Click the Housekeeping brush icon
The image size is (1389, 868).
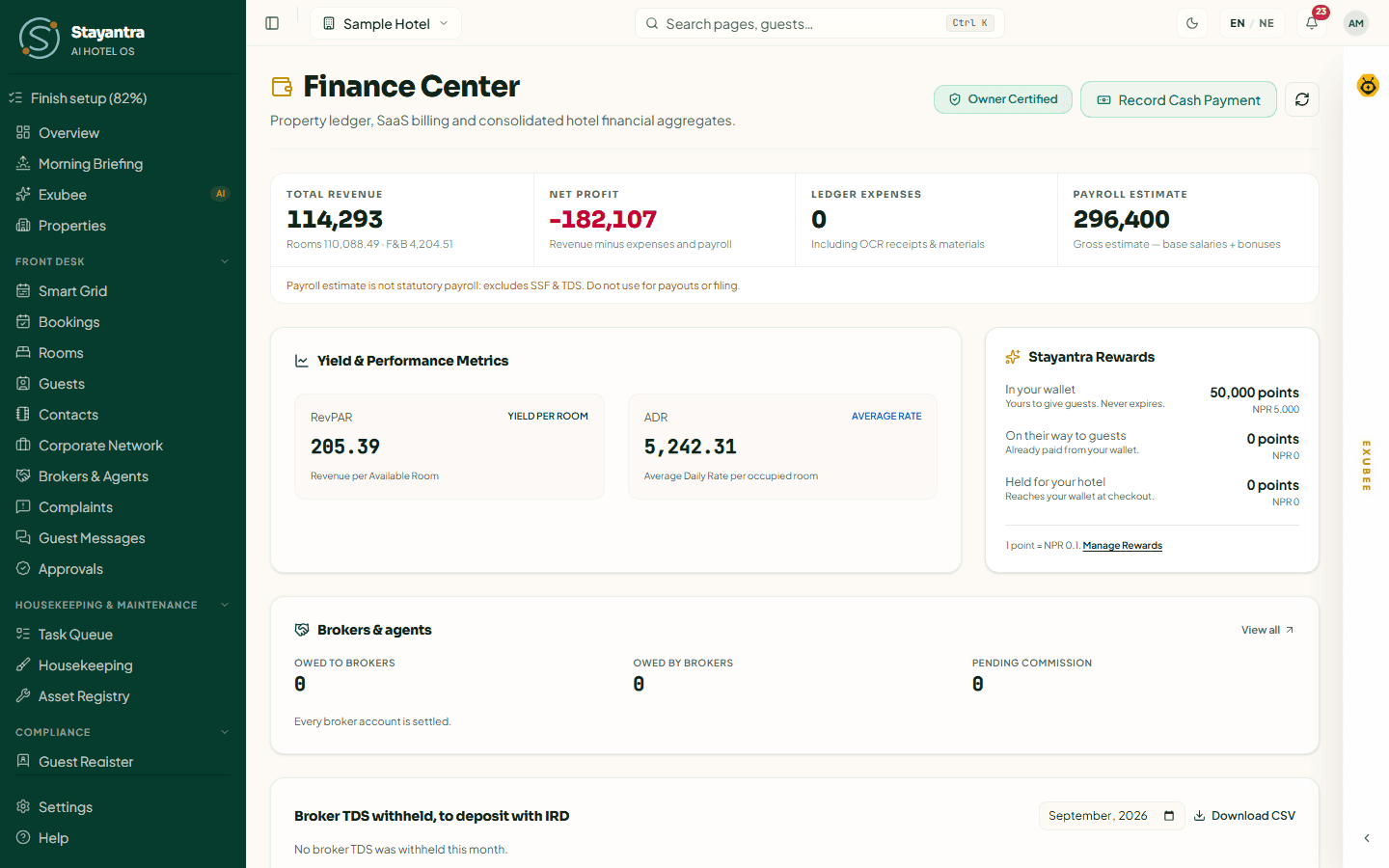pyautogui.click(x=23, y=665)
